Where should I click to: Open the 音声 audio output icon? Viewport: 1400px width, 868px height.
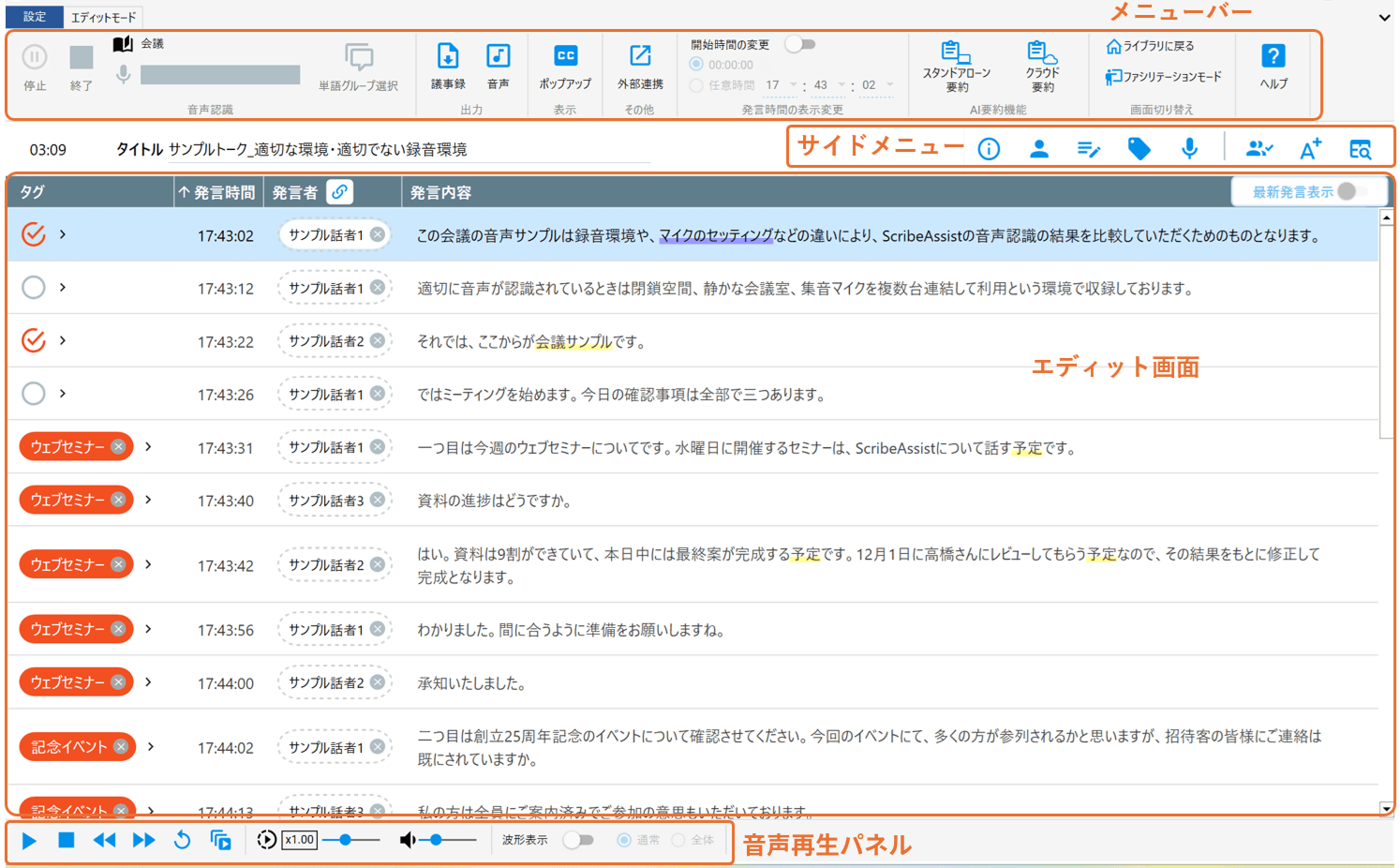tap(498, 57)
